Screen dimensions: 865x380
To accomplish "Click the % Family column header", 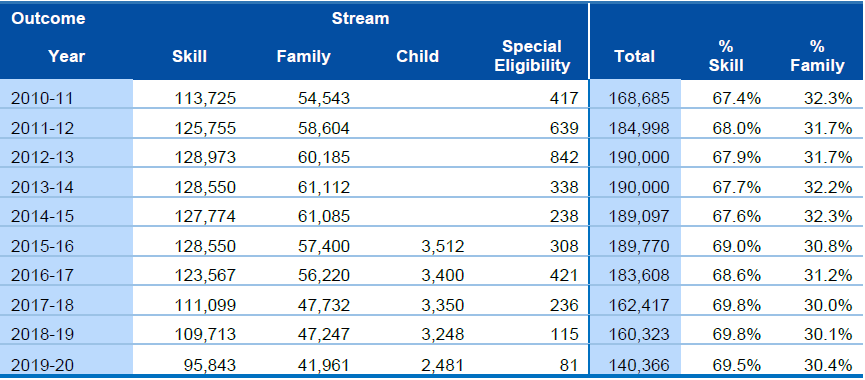I will (817, 56).
